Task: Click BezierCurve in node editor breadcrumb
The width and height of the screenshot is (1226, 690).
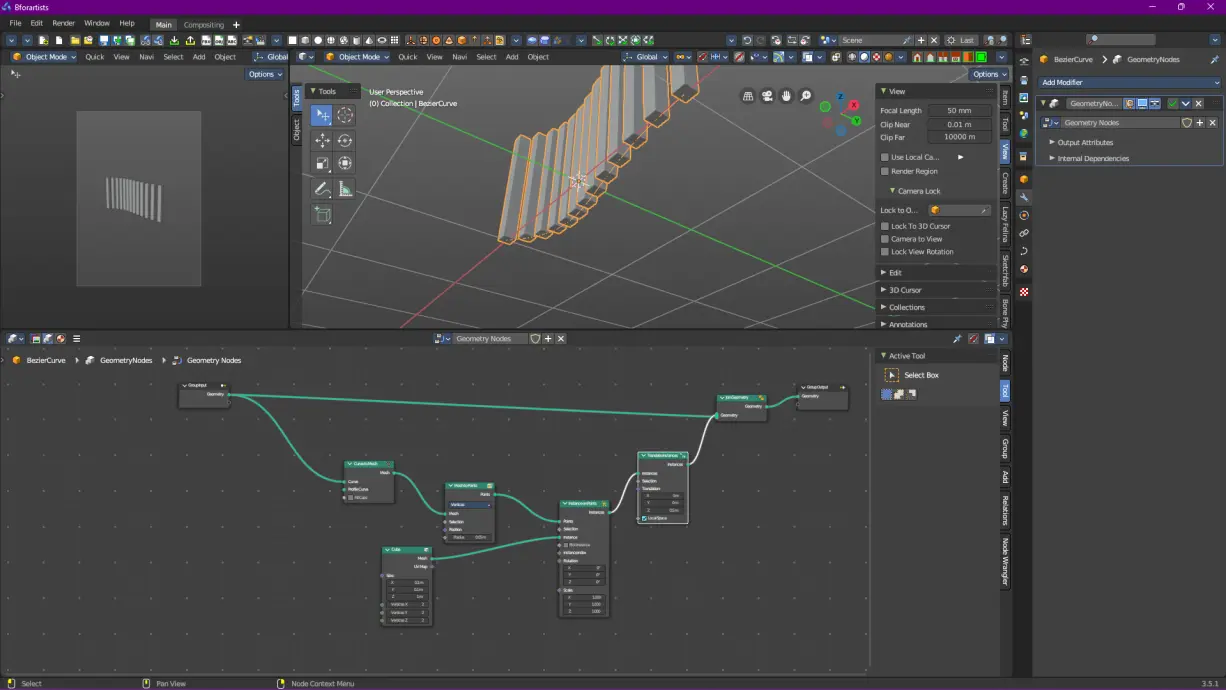Action: point(46,360)
